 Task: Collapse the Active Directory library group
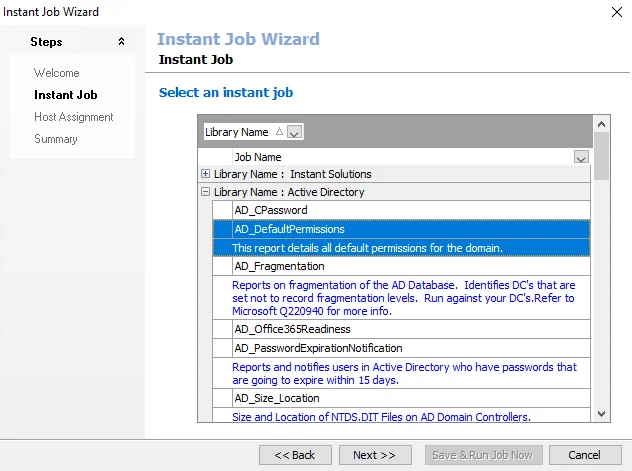206,192
